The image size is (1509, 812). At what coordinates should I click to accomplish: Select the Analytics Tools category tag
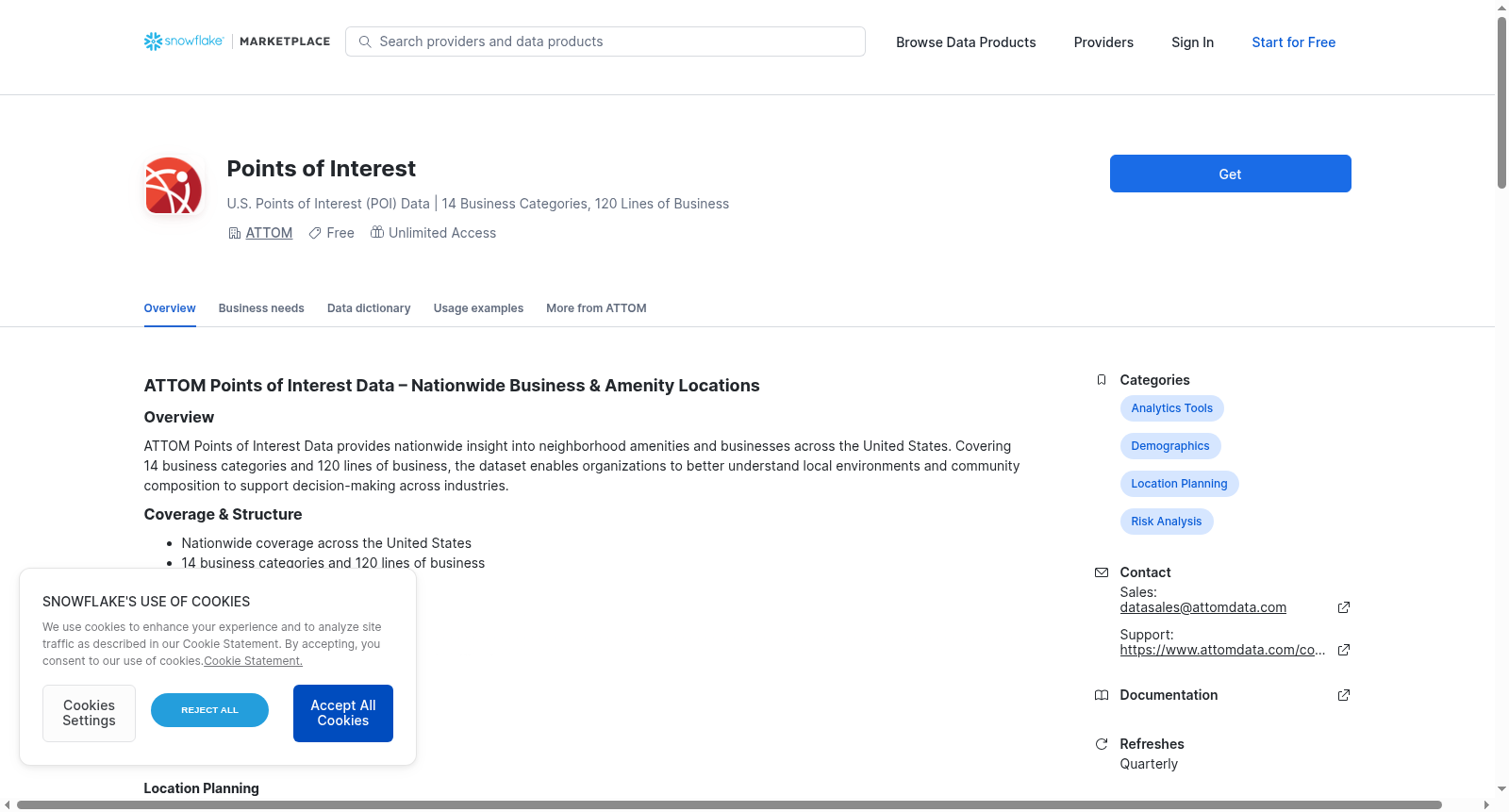[x=1171, y=408]
